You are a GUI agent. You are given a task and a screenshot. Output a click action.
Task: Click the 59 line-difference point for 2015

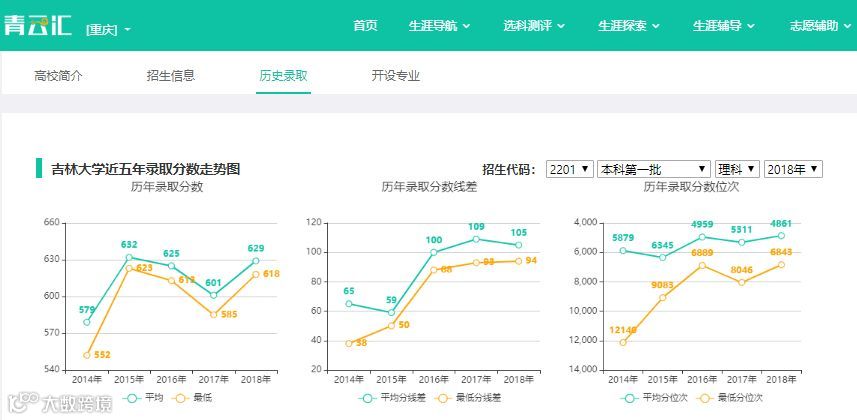[x=391, y=313]
